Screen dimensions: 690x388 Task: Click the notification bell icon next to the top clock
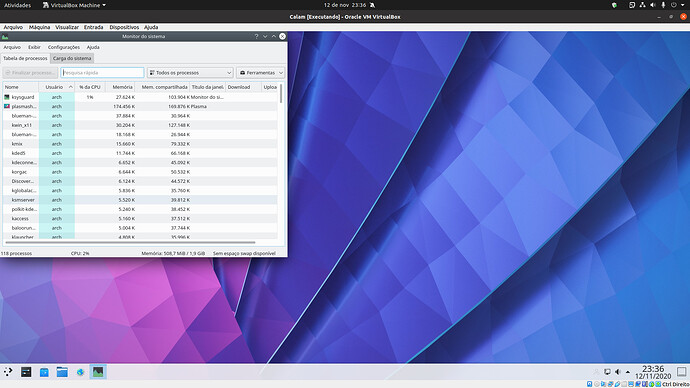click(372, 5)
